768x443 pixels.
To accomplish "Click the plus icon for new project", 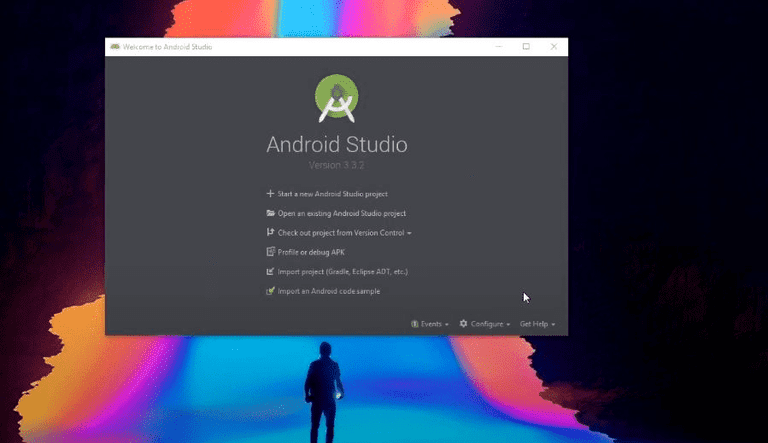I will click(270, 194).
